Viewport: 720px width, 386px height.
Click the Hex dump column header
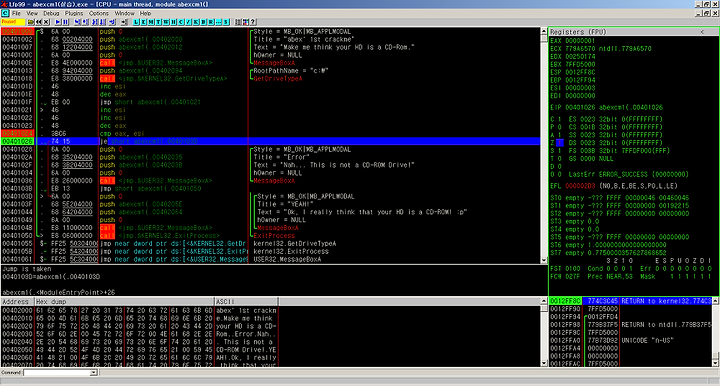(x=124, y=302)
